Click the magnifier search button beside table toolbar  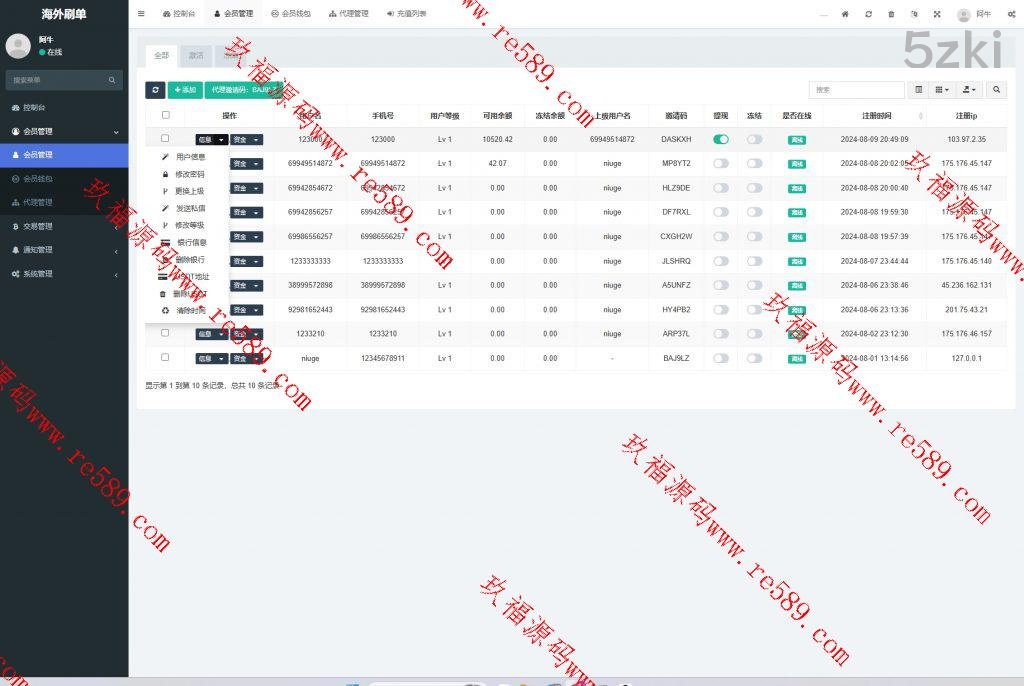(x=996, y=90)
